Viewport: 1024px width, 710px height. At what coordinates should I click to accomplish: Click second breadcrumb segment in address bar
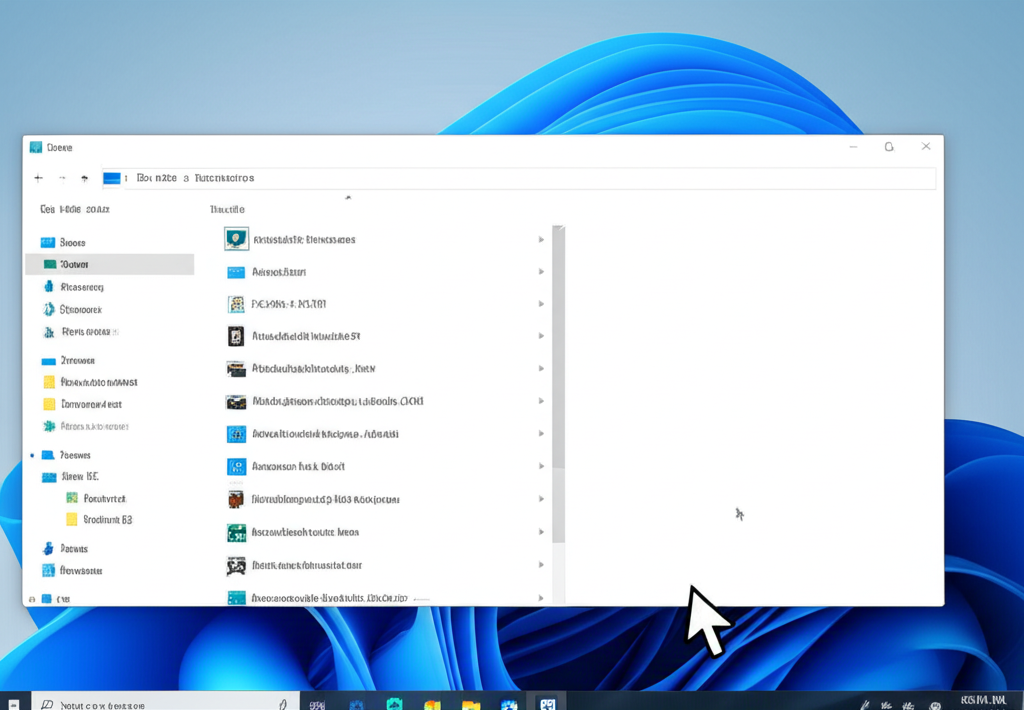224,178
